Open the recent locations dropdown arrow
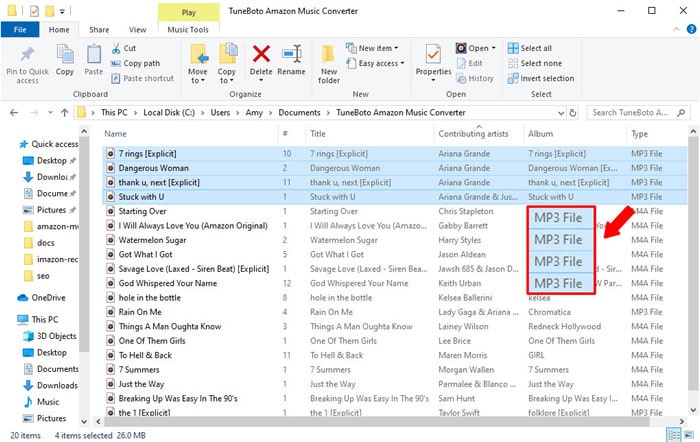700x442 pixels. coord(50,113)
